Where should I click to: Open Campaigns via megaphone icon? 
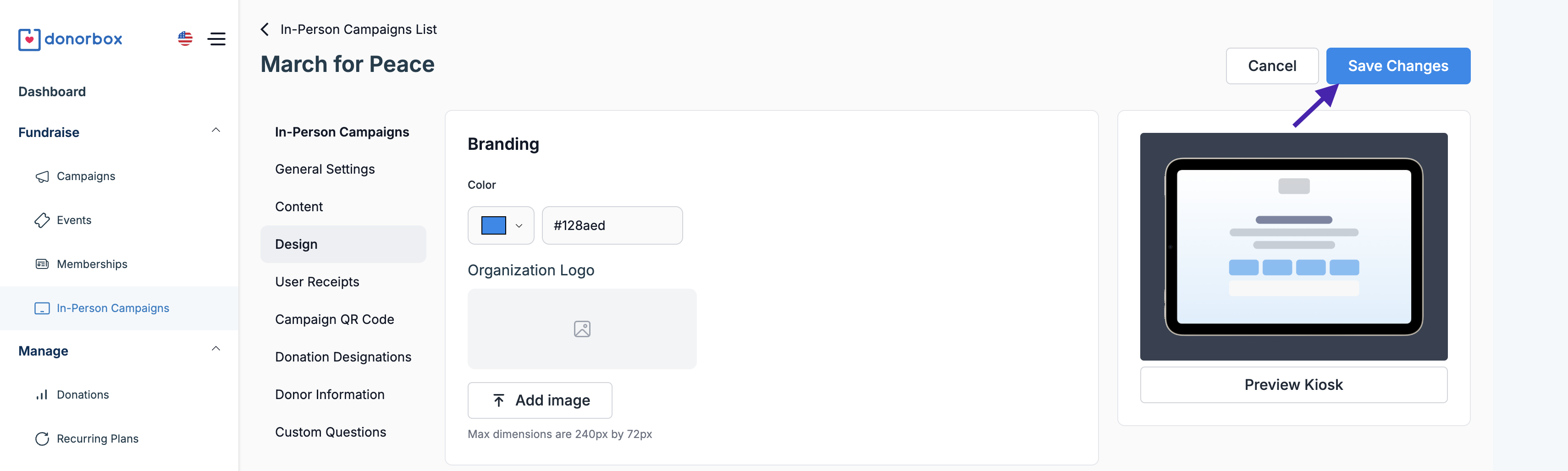(42, 176)
